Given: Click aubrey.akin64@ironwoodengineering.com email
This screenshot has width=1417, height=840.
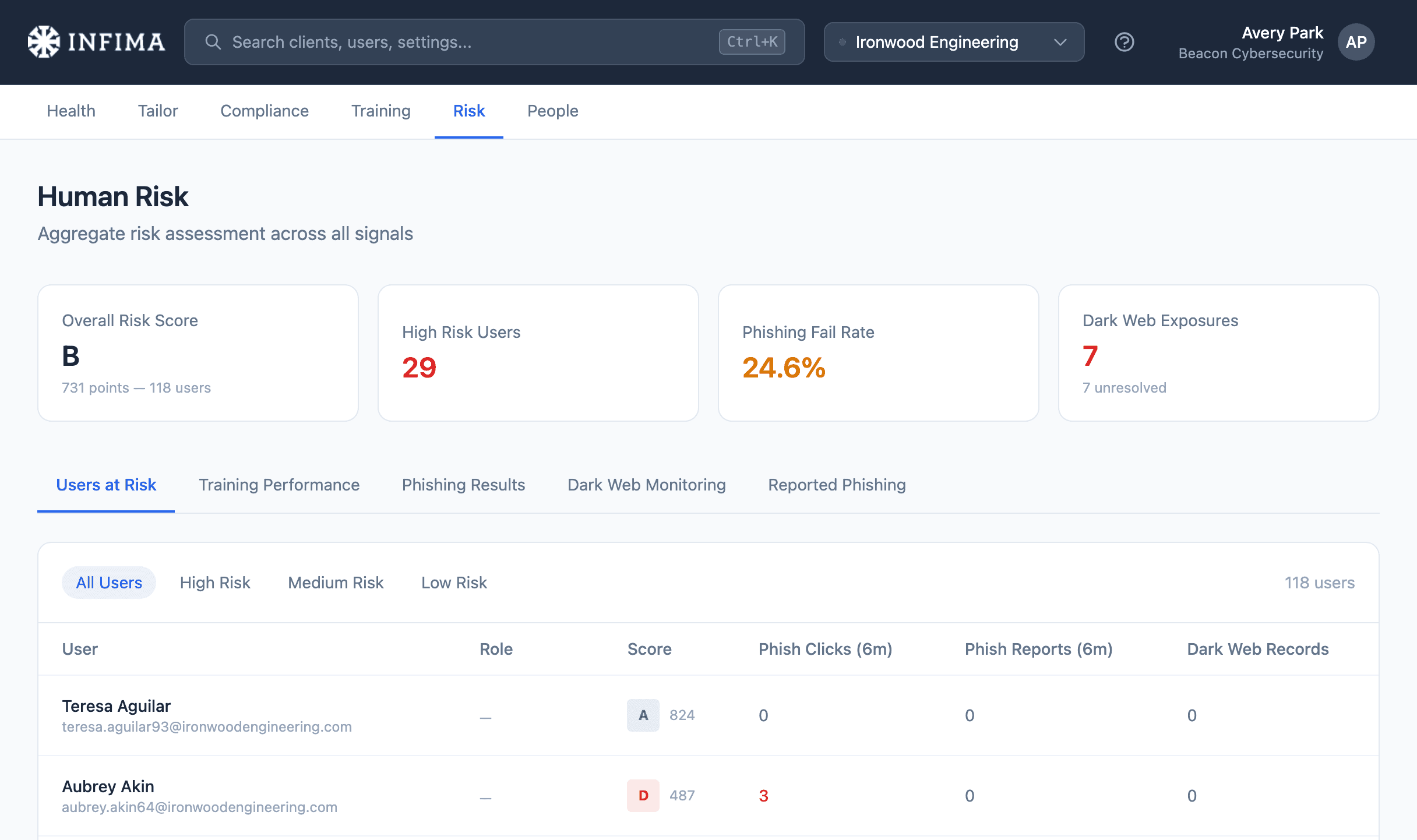Looking at the screenshot, I should [199, 807].
